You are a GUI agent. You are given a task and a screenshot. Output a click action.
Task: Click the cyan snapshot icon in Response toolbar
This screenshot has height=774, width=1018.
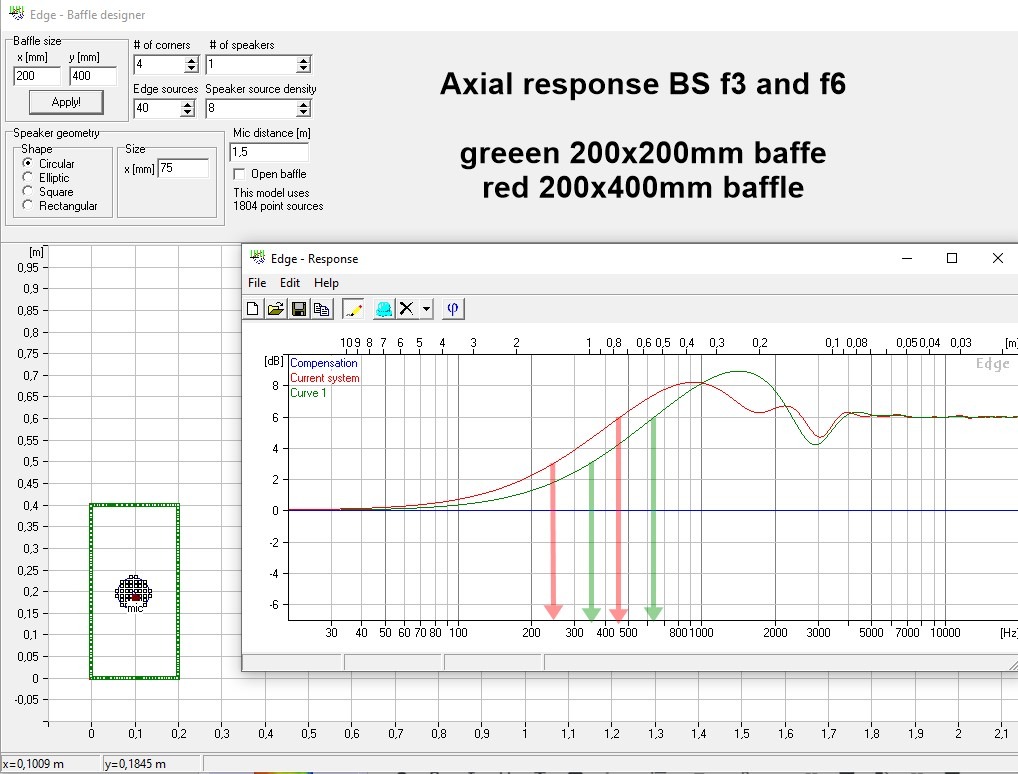[x=384, y=309]
